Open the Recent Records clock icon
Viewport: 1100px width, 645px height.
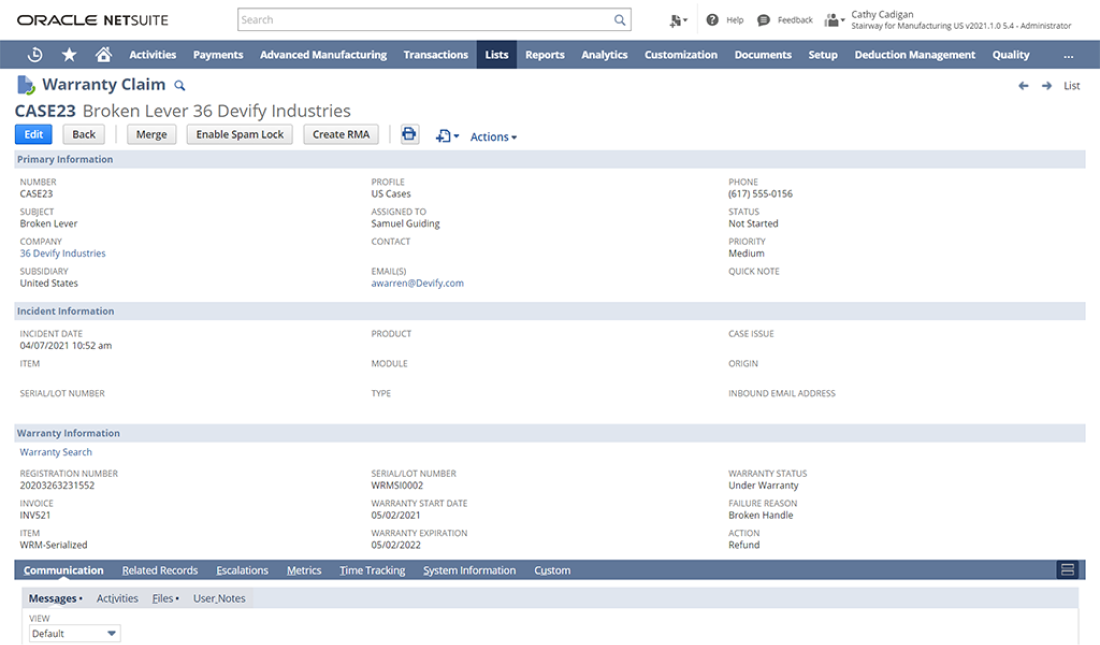click(x=35, y=55)
